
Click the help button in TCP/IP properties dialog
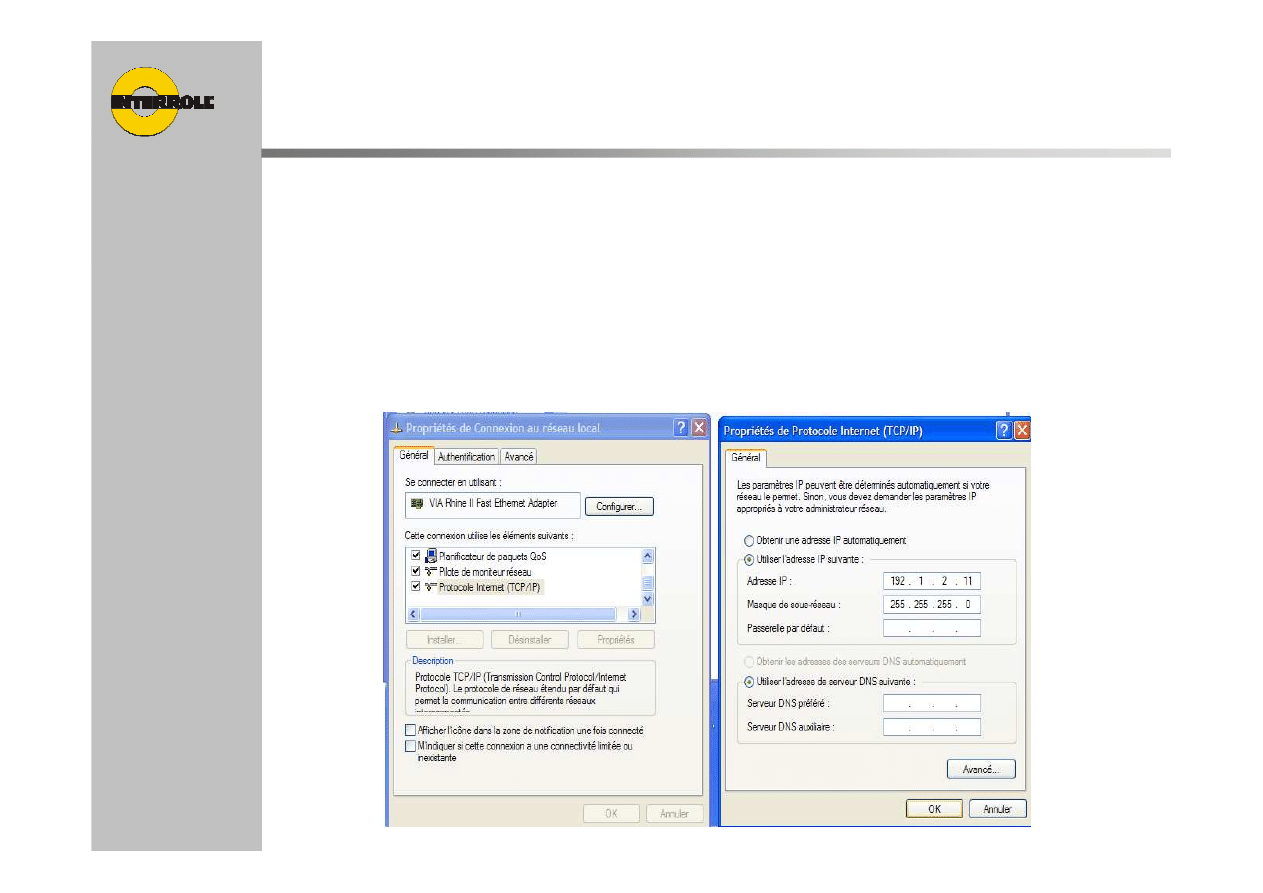pos(1003,430)
